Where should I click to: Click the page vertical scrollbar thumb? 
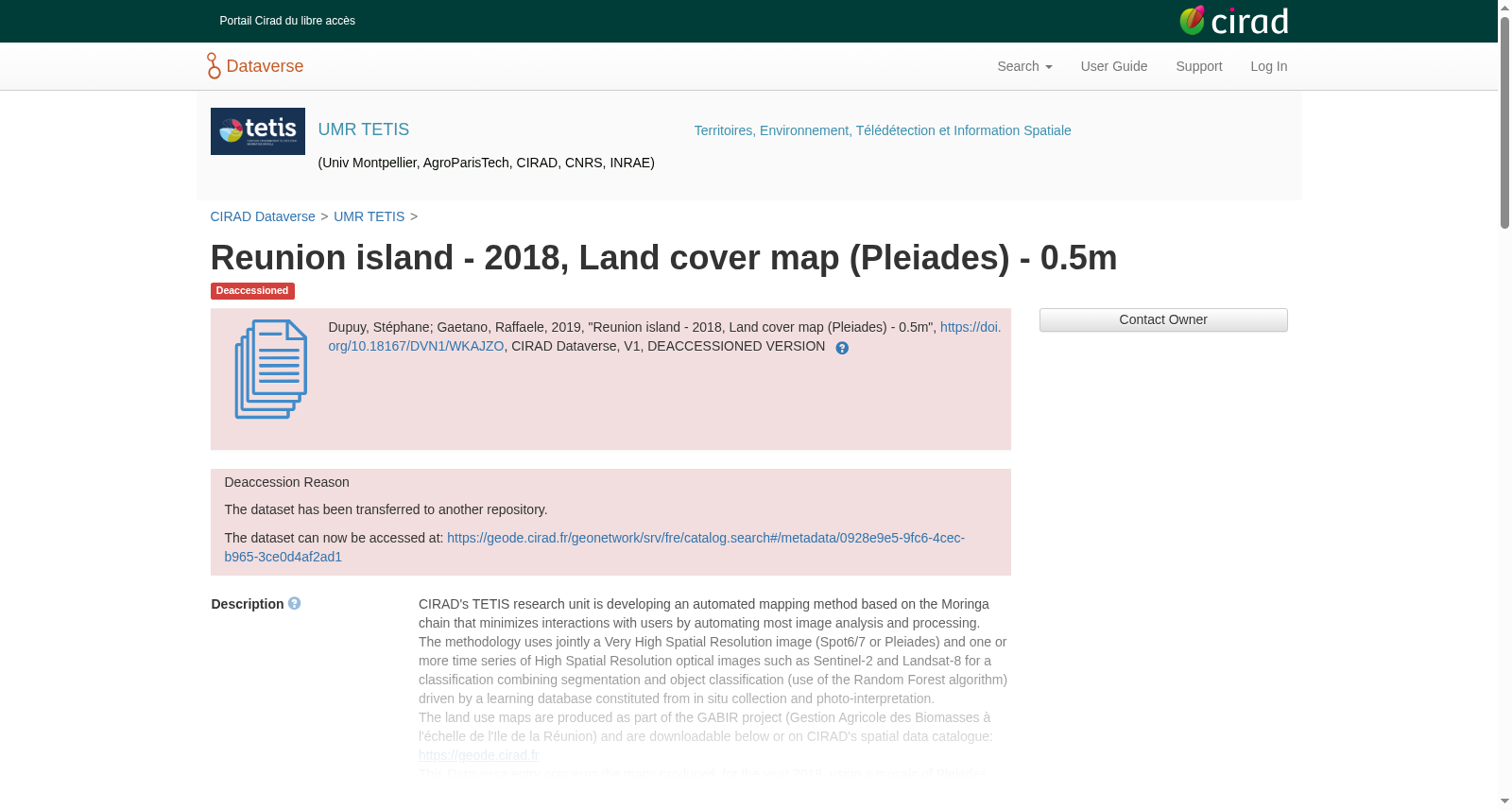[x=1504, y=123]
